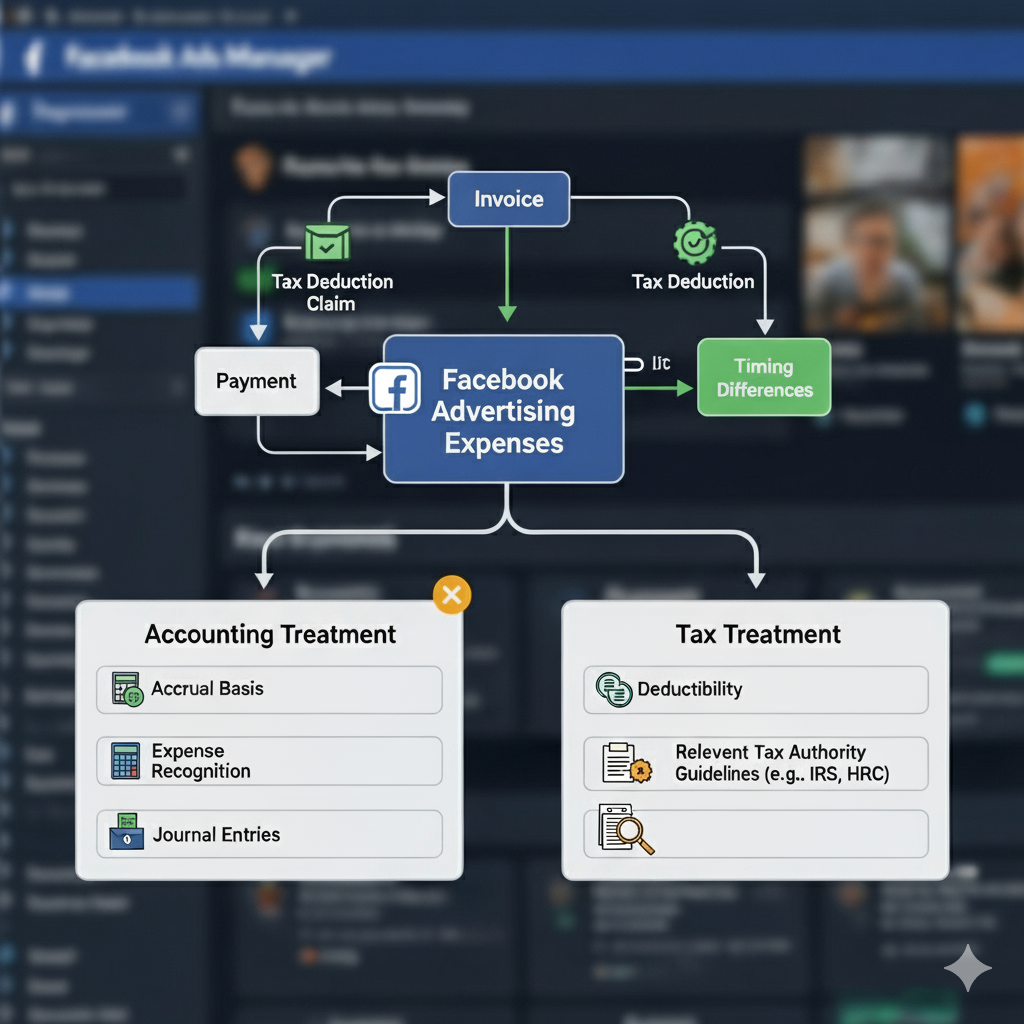Click the green gear checkmark icon
The height and width of the screenshot is (1024, 1024).
pos(695,242)
